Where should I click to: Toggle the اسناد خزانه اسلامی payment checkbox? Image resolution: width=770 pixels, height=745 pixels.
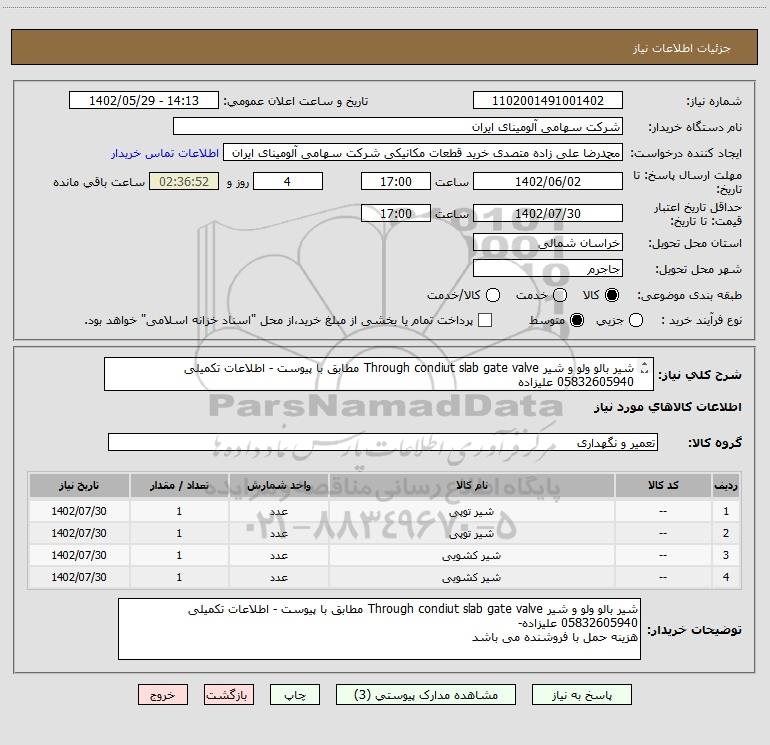[485, 320]
